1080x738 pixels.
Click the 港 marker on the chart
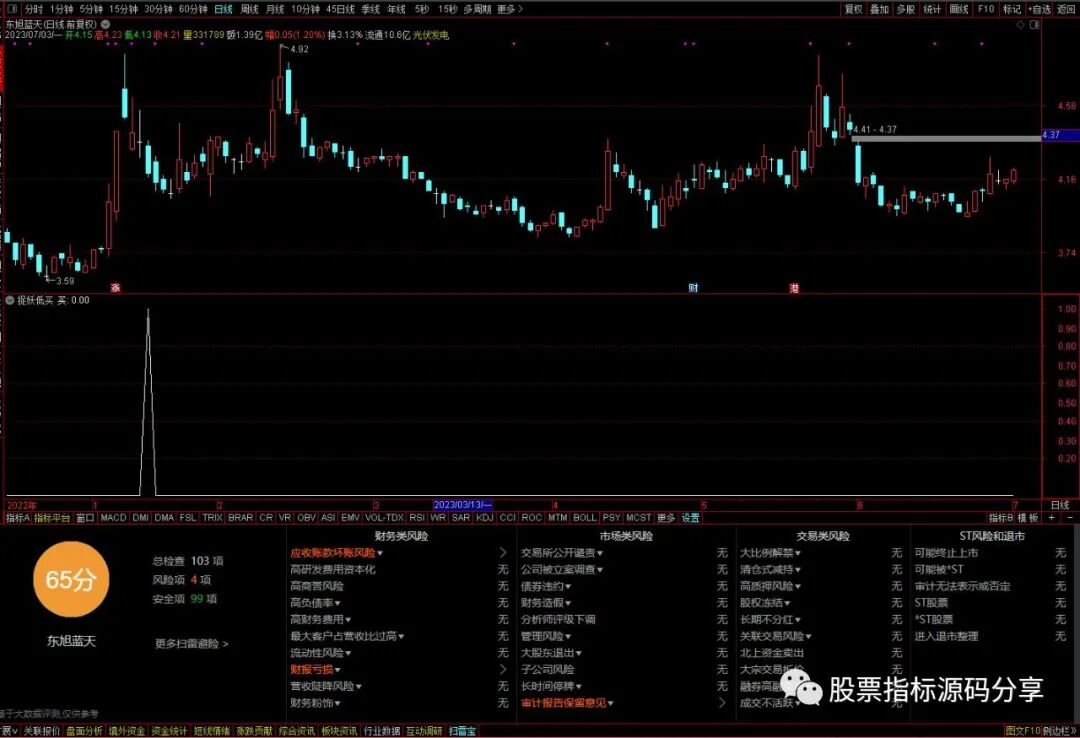pos(793,288)
